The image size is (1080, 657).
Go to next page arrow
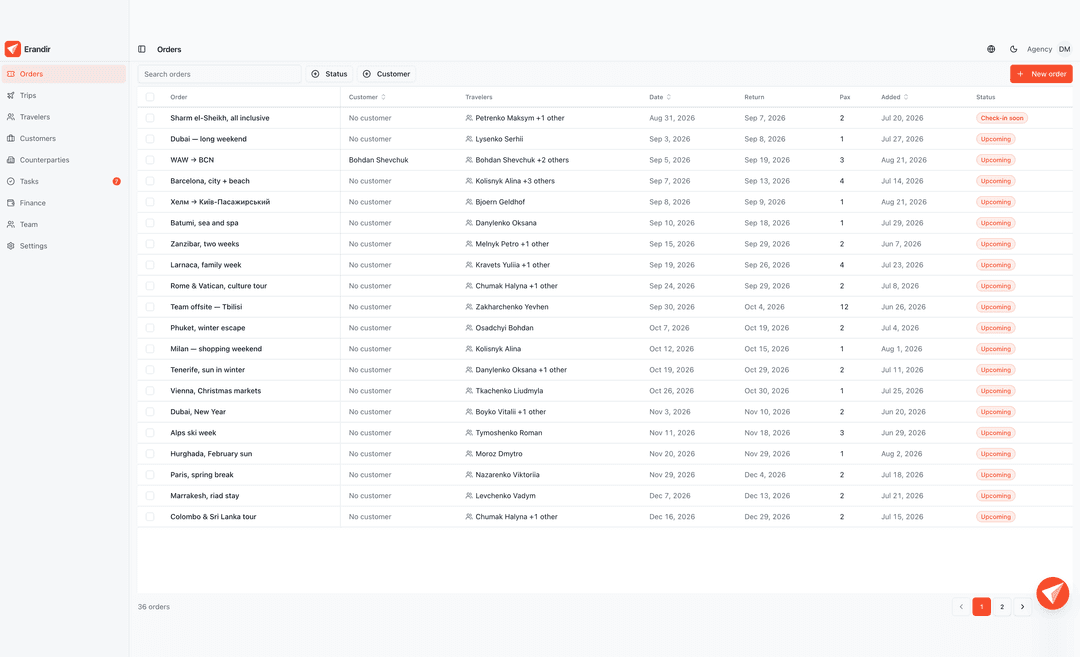[x=1022, y=607]
